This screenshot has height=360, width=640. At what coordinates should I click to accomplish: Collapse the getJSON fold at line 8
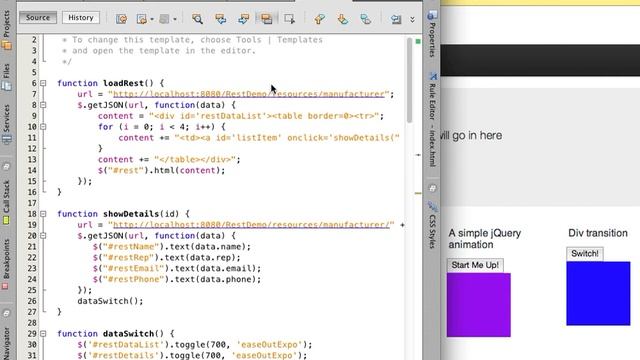tap(43, 105)
